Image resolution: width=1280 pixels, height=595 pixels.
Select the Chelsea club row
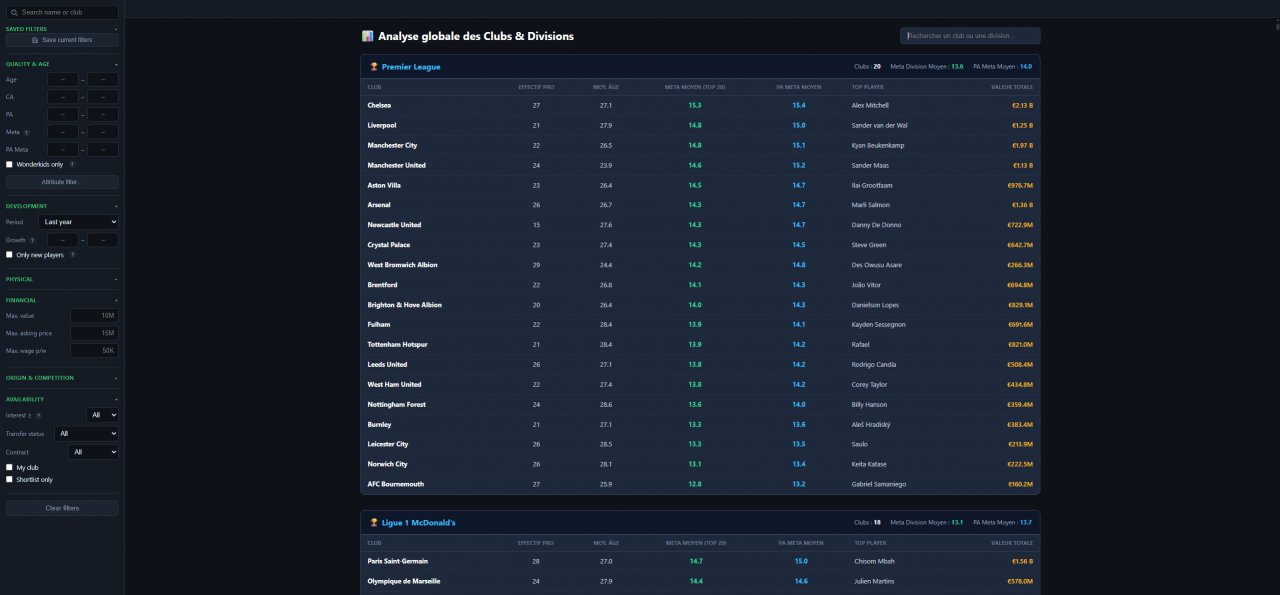tap(700, 105)
